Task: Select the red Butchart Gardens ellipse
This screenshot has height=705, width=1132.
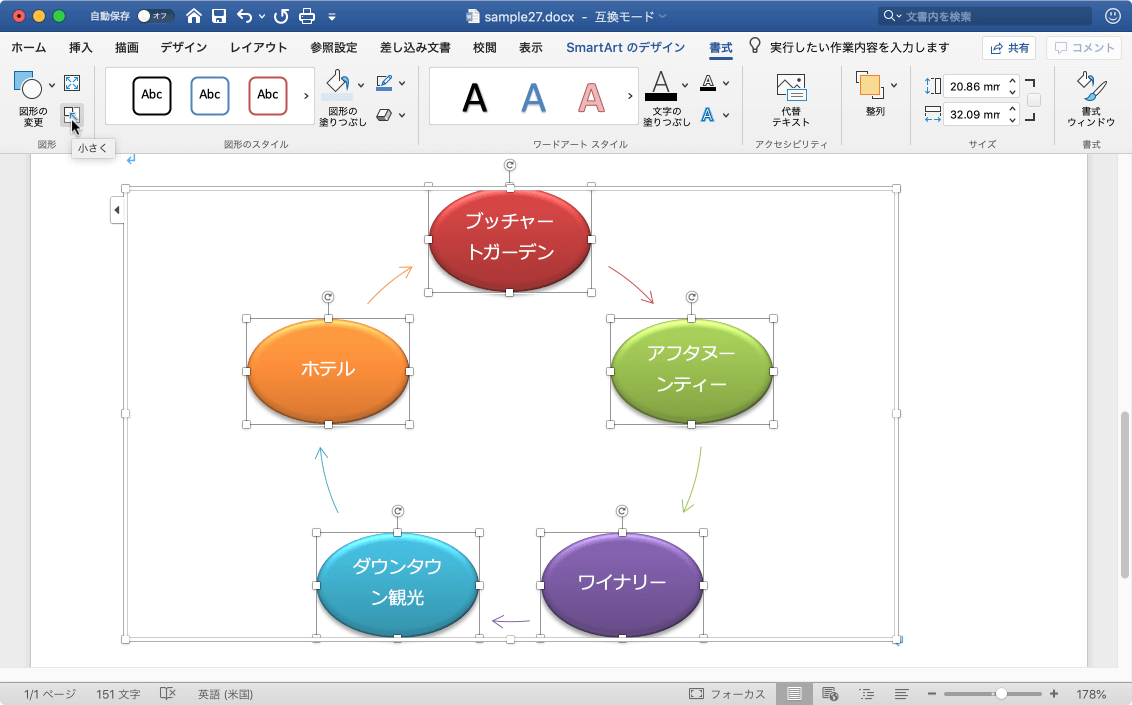Action: (510, 239)
